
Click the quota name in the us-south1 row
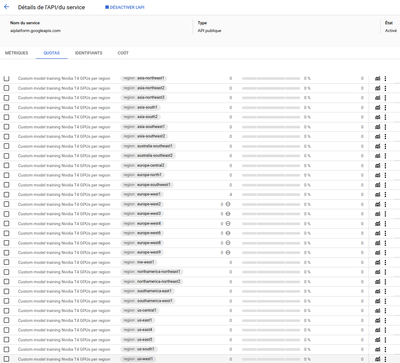coord(64,349)
